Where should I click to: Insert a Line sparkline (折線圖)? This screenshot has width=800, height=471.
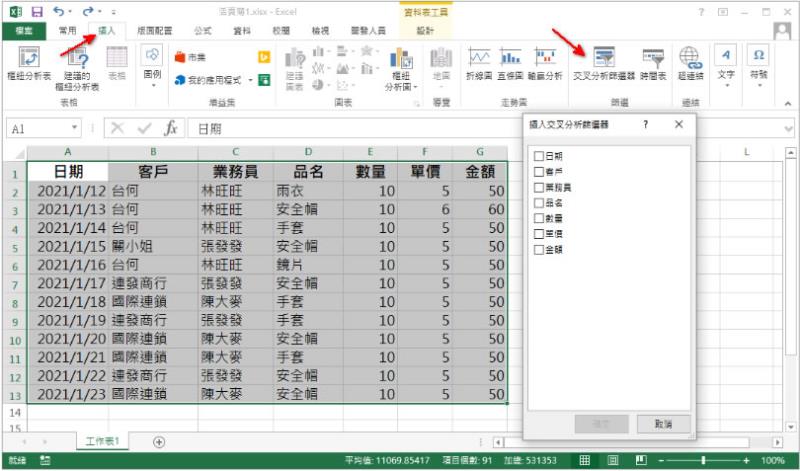(x=479, y=63)
